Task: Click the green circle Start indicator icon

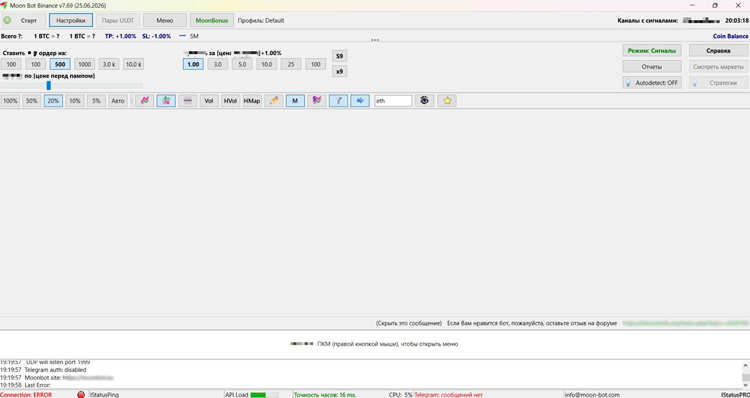Action: point(8,21)
